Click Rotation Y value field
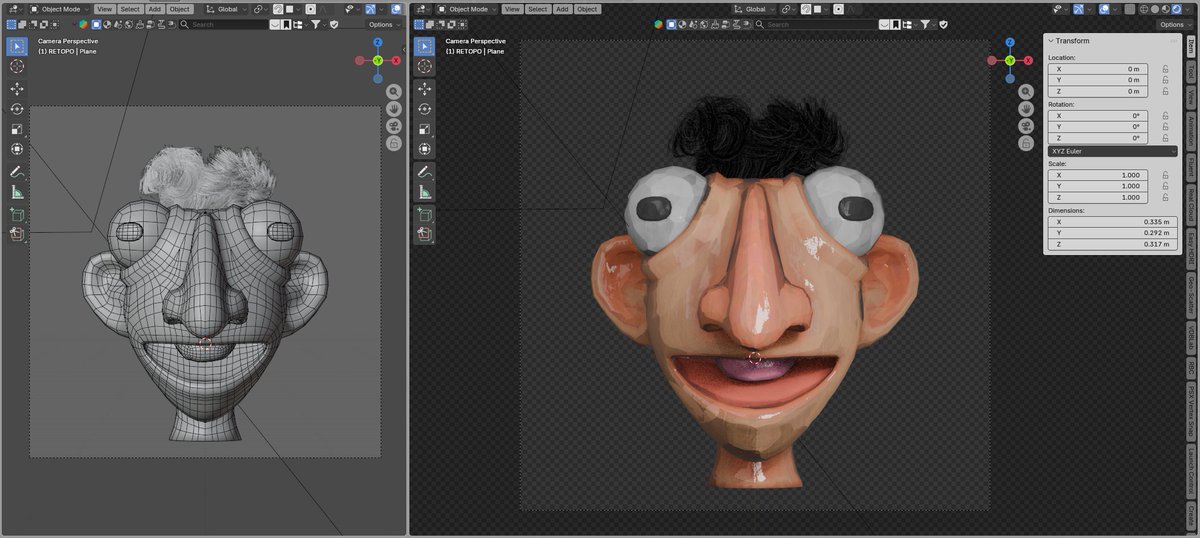This screenshot has height=538, width=1200. click(1098, 127)
